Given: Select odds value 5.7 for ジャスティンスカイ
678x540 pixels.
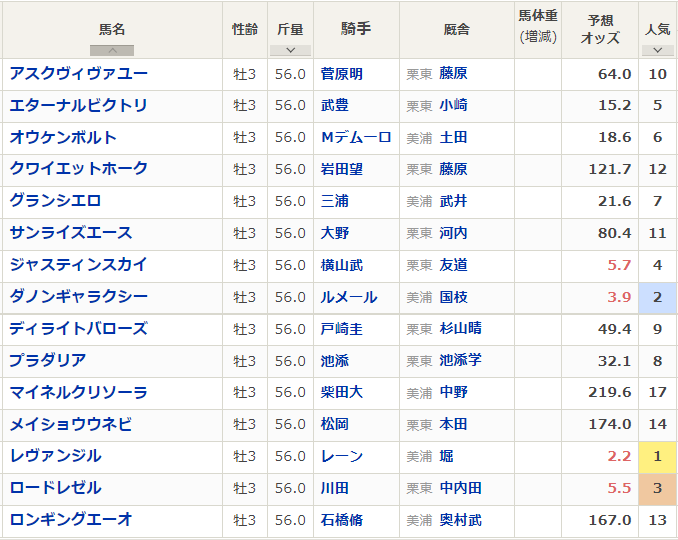Looking at the screenshot, I should coord(619,265).
